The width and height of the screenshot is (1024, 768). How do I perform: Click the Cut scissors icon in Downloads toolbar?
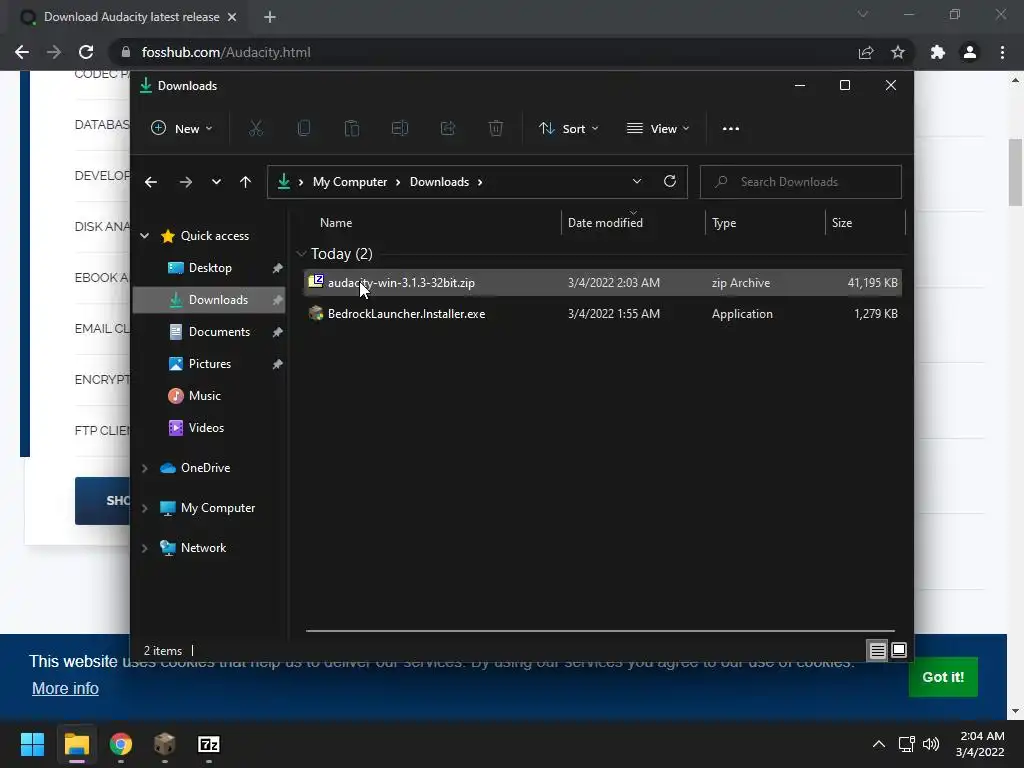[x=255, y=129]
